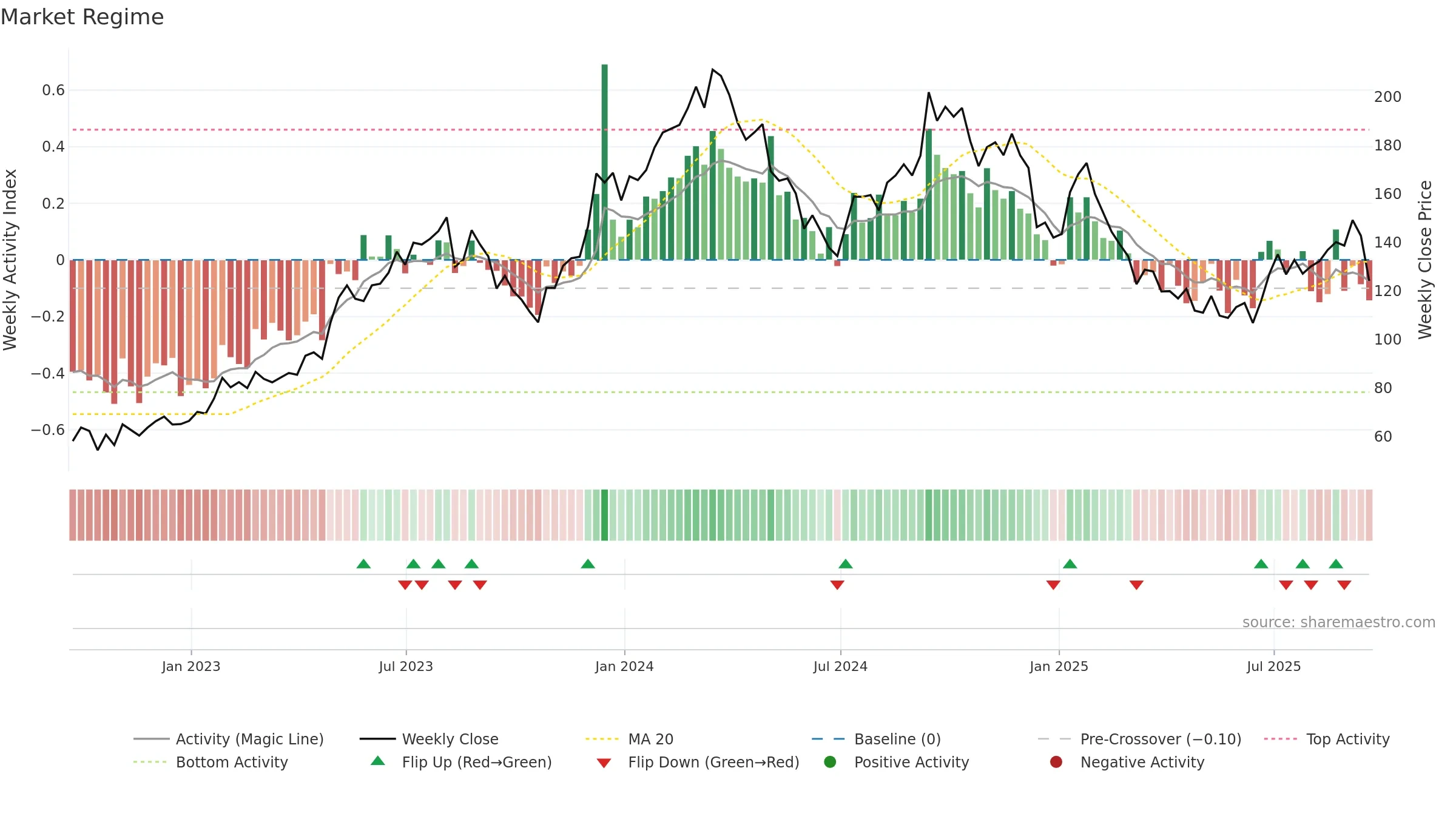Hide the MA 20 series via legend
The height and width of the screenshot is (819, 1456).
point(629,739)
